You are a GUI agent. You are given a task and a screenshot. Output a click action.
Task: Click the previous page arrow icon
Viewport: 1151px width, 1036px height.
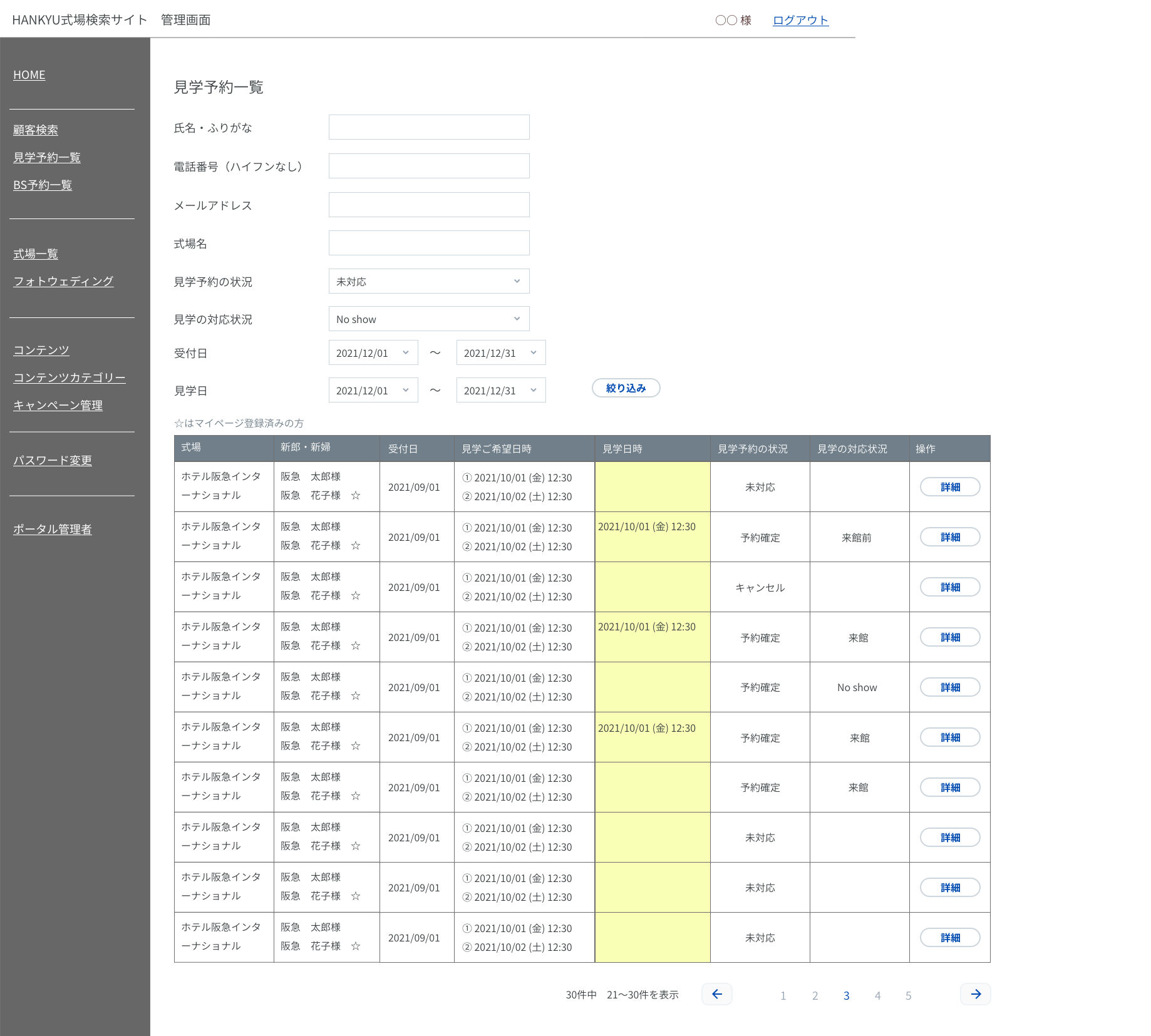717,994
